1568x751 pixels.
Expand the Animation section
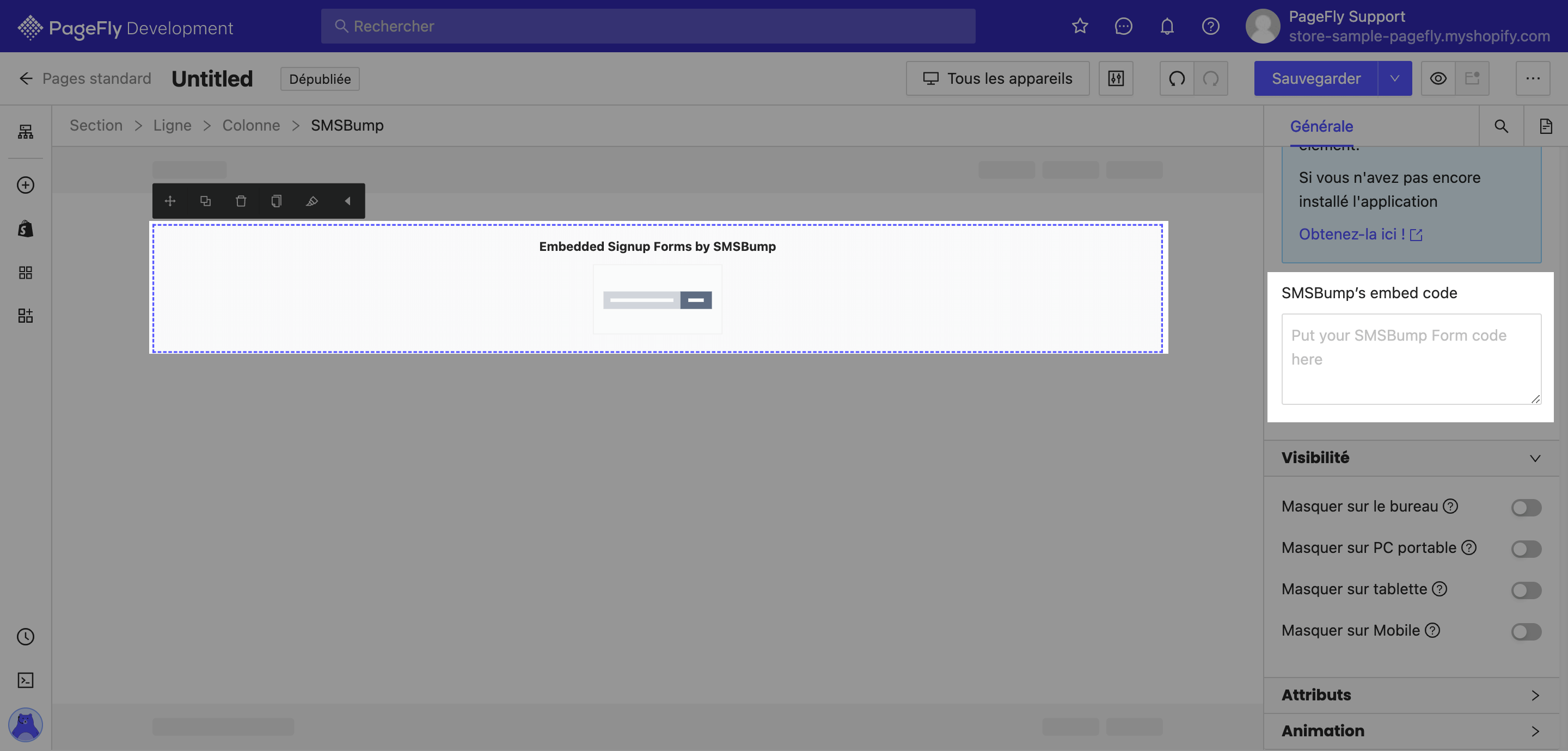click(1411, 731)
